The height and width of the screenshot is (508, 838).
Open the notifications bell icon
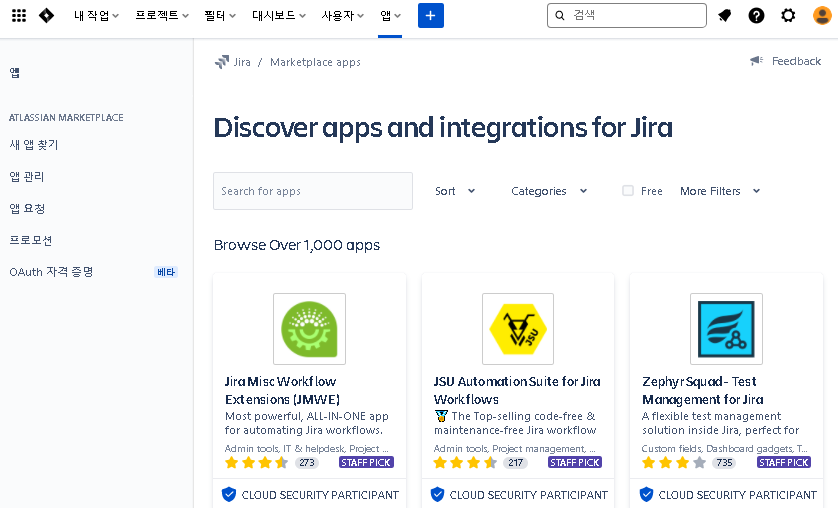coord(725,15)
